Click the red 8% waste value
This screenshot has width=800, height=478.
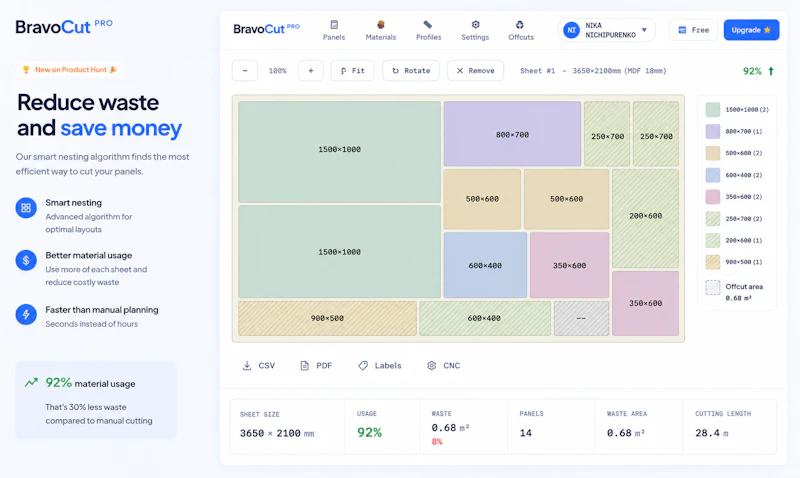pos(437,442)
